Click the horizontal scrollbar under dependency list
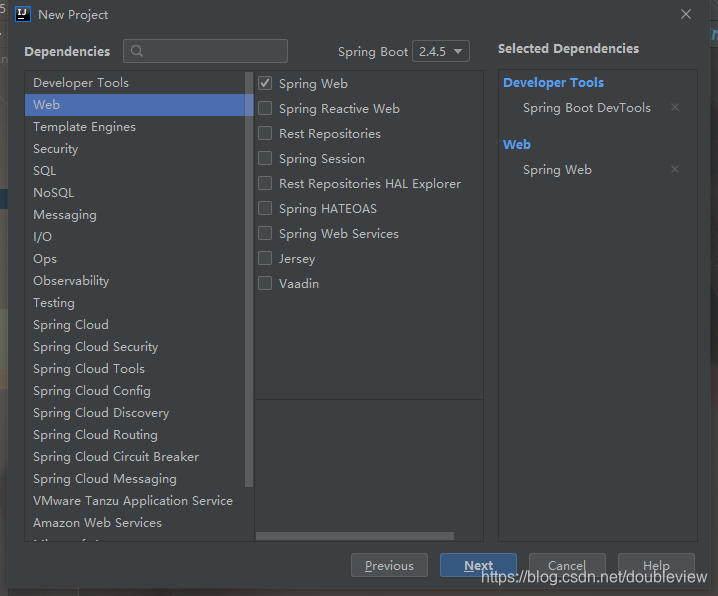This screenshot has height=596, width=718. [355, 536]
